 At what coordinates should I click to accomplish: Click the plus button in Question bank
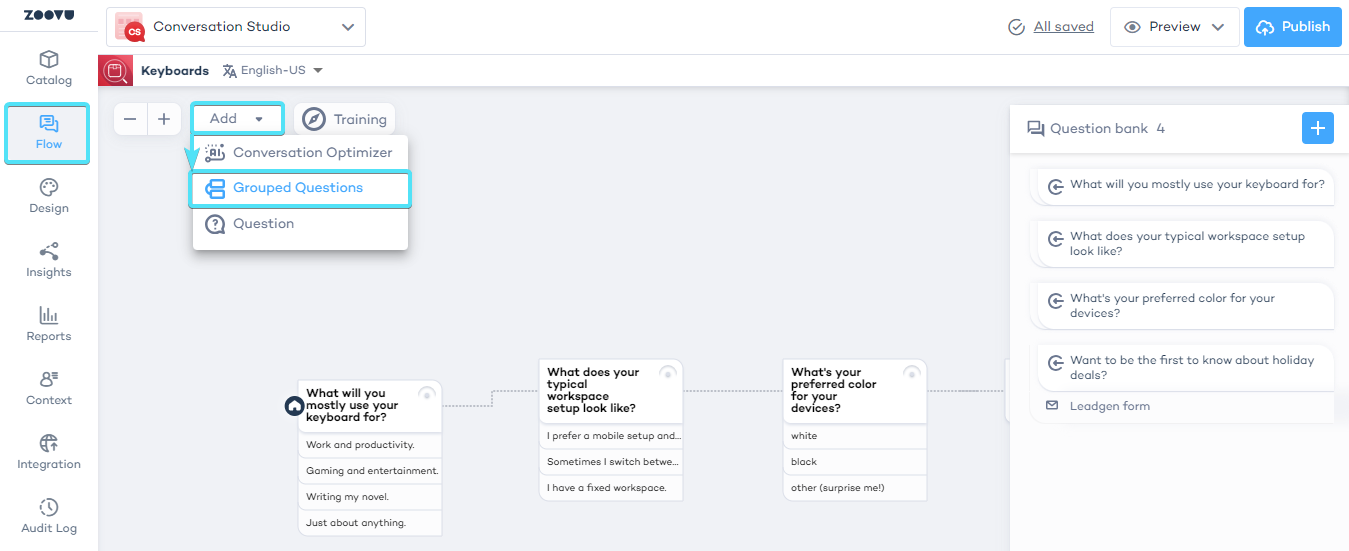point(1317,128)
